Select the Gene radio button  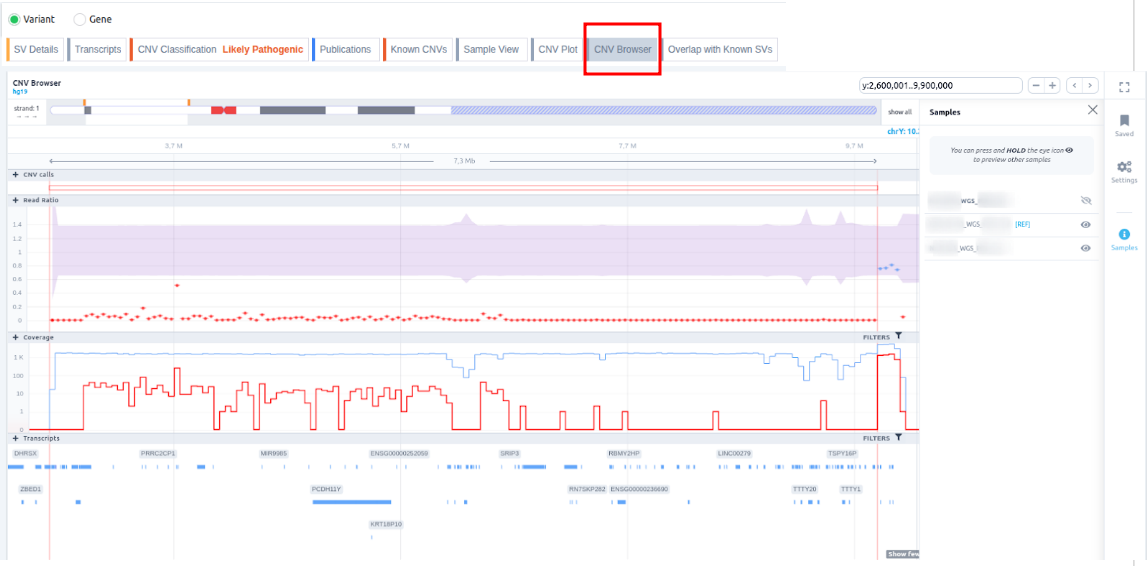point(80,19)
